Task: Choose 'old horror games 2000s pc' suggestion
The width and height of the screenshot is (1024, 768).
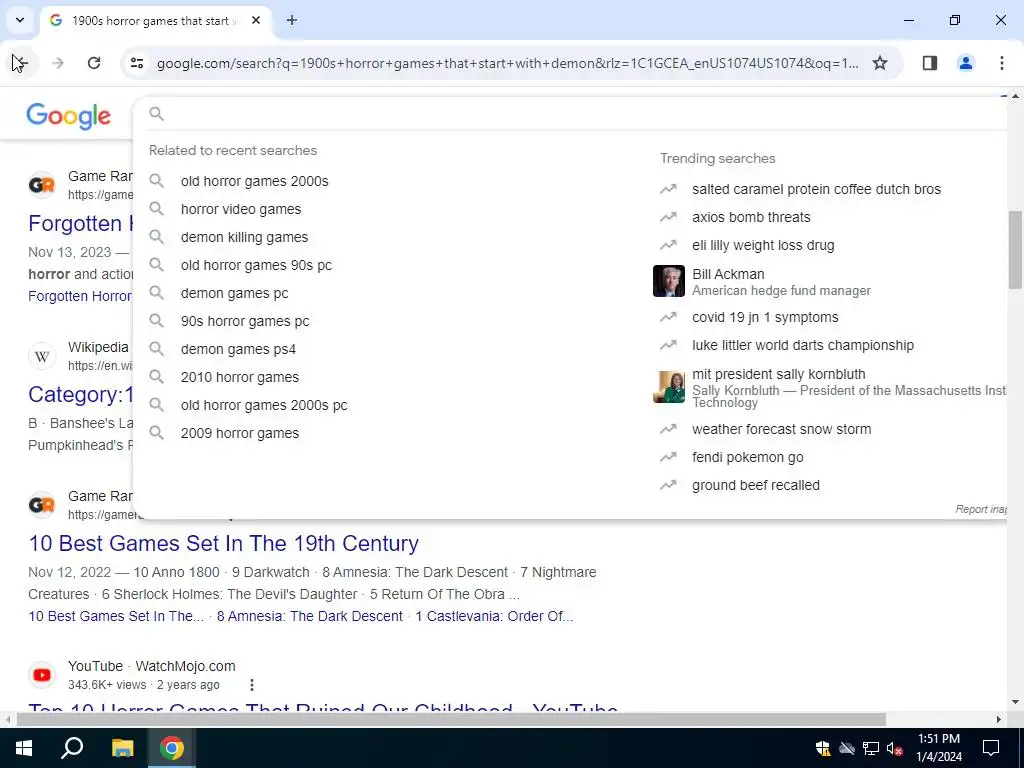Action: (264, 406)
